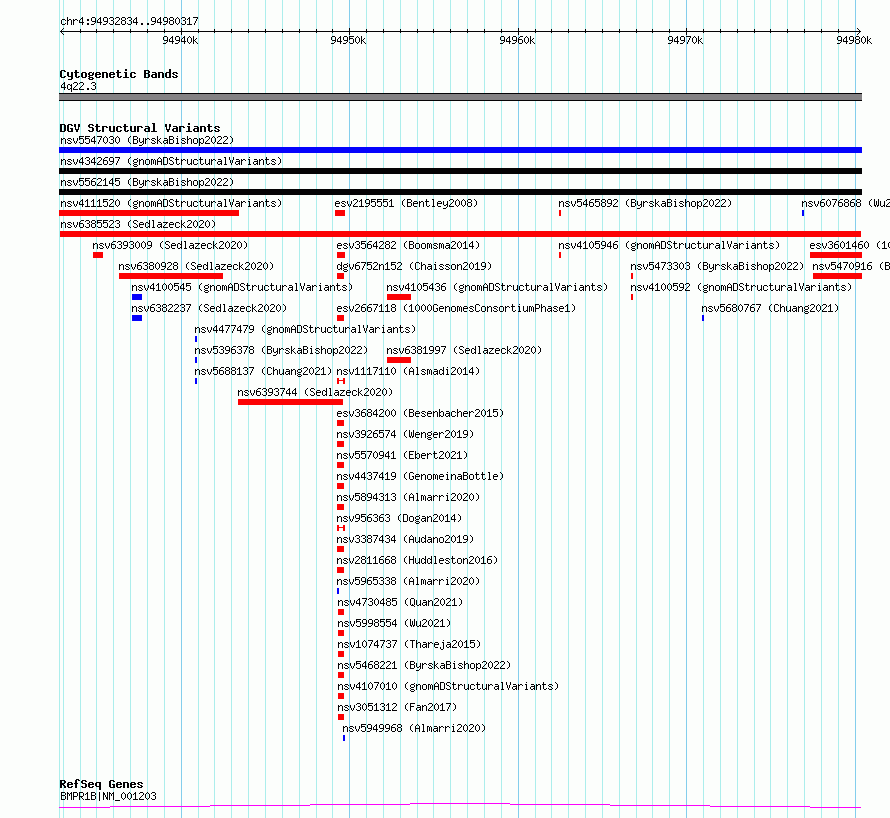The image size is (890, 818).
Task: Click nsv5688137 (Chuang2021) label
Action: point(263,371)
